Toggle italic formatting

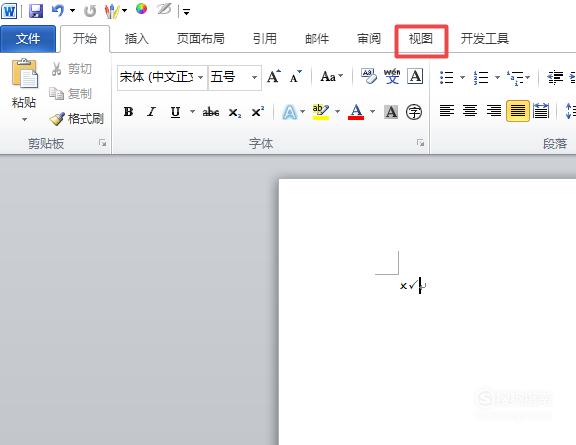point(152,112)
